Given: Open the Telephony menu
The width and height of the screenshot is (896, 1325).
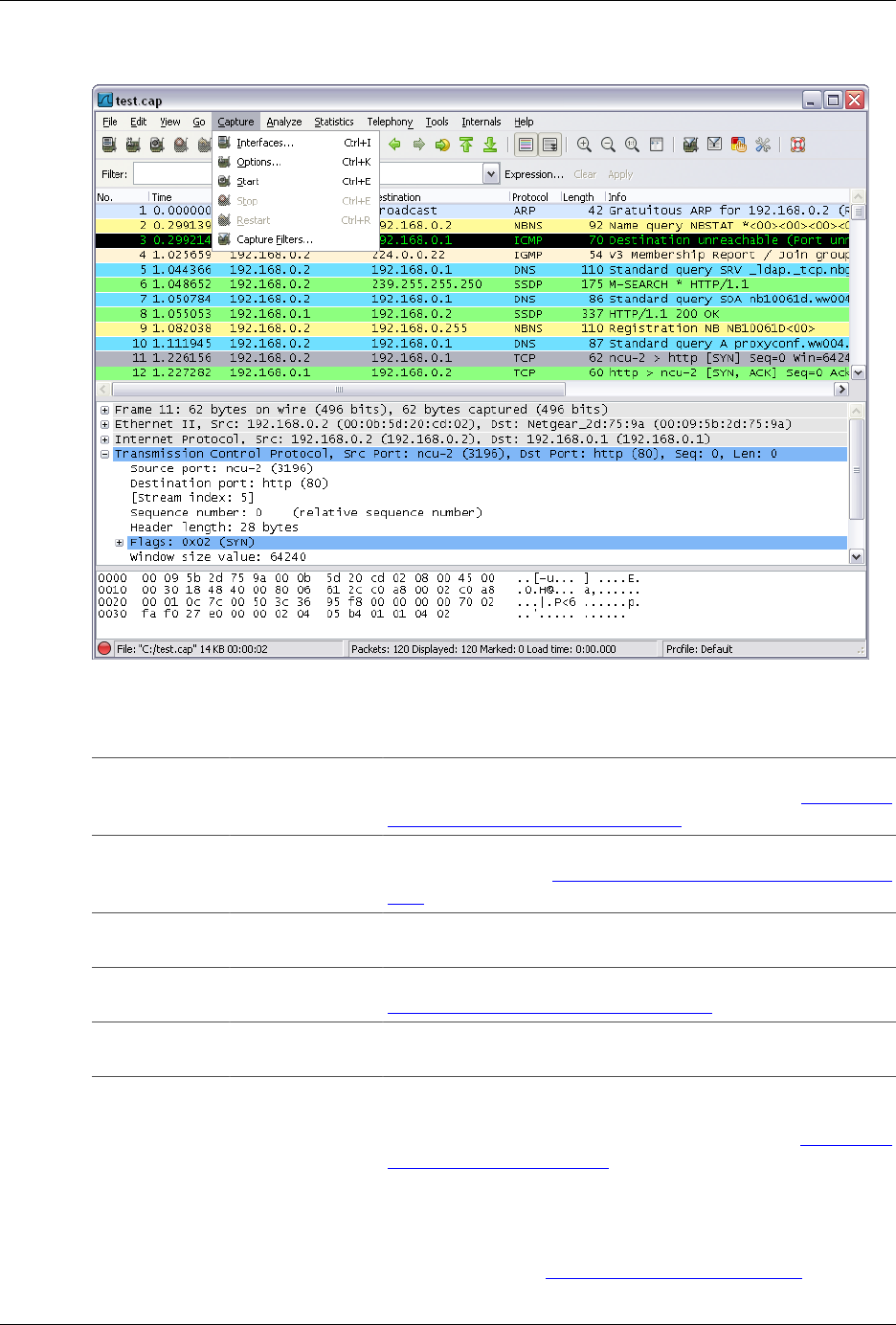Looking at the screenshot, I should (x=390, y=122).
